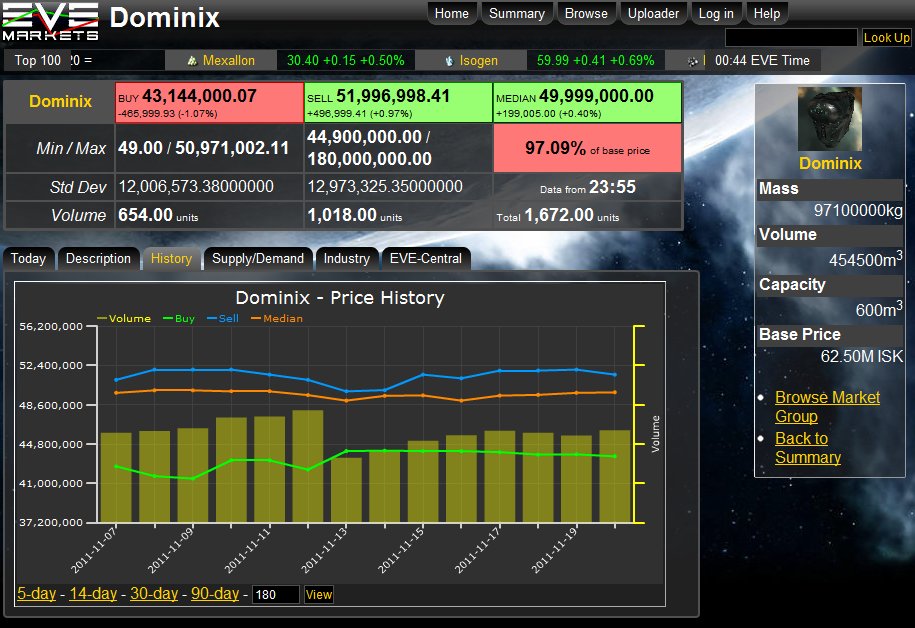
Task: Click the Dominix name in the stats table
Action: pyautogui.click(x=60, y=102)
